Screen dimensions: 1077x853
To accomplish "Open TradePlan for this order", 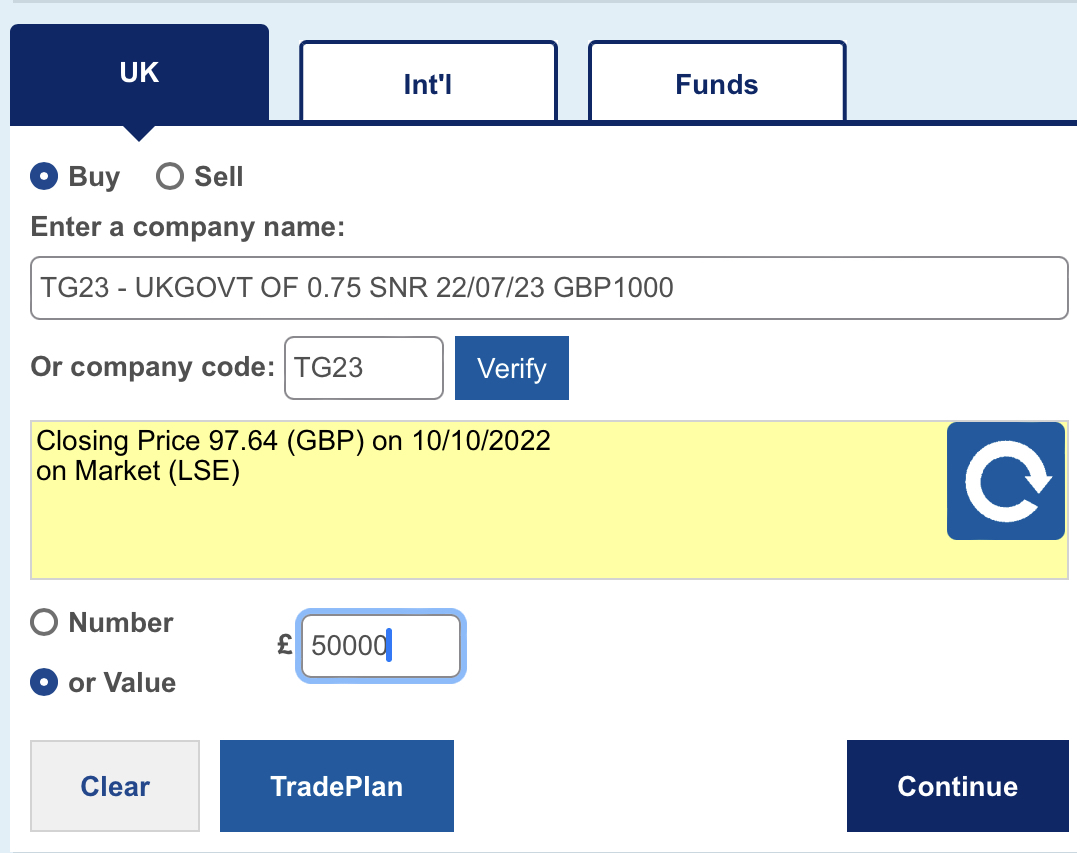I will 337,786.
